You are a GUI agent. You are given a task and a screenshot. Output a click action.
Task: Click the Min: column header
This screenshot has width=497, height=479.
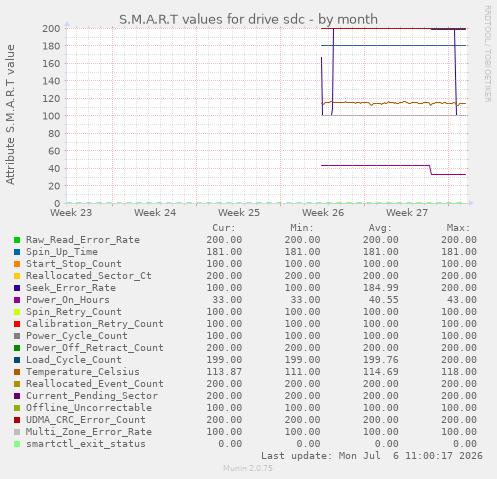tap(302, 228)
